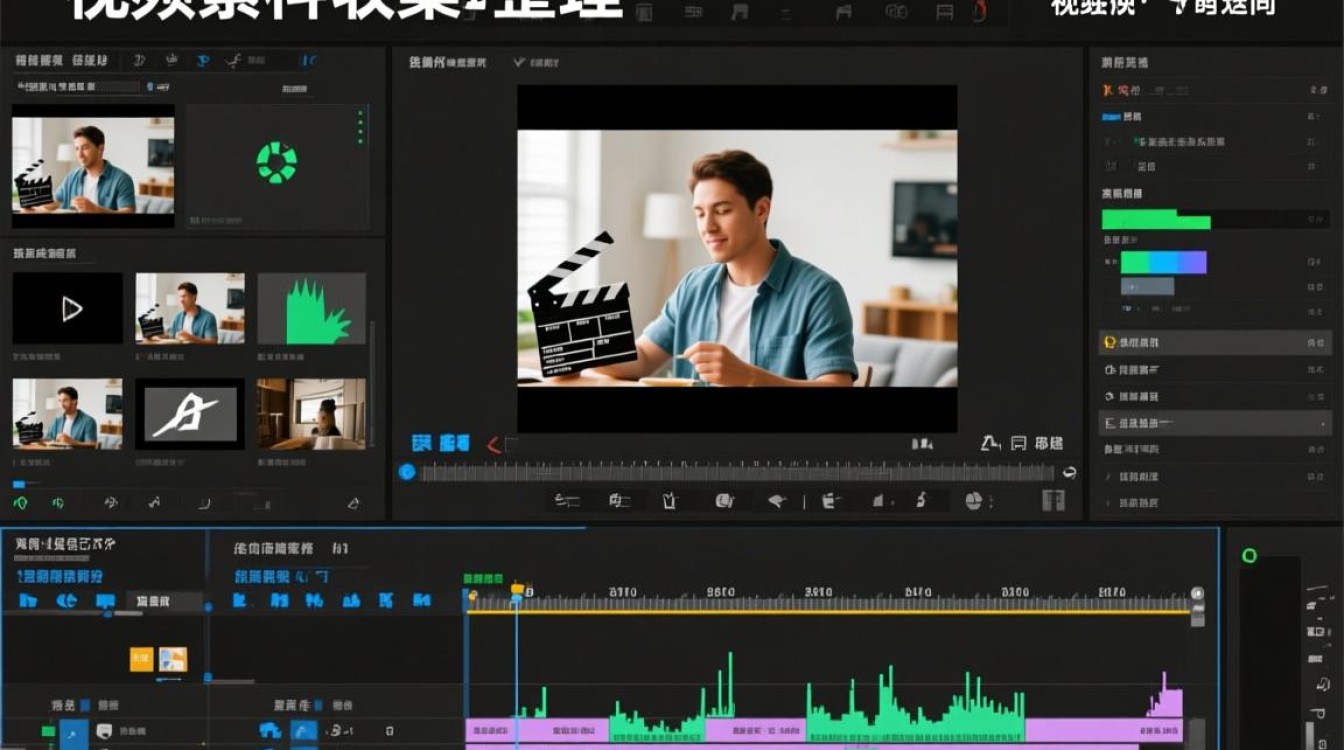Viewport: 1344px width, 750px height.
Task: Open the black thumbnail with the play triangle
Action: pyautogui.click(x=67, y=308)
